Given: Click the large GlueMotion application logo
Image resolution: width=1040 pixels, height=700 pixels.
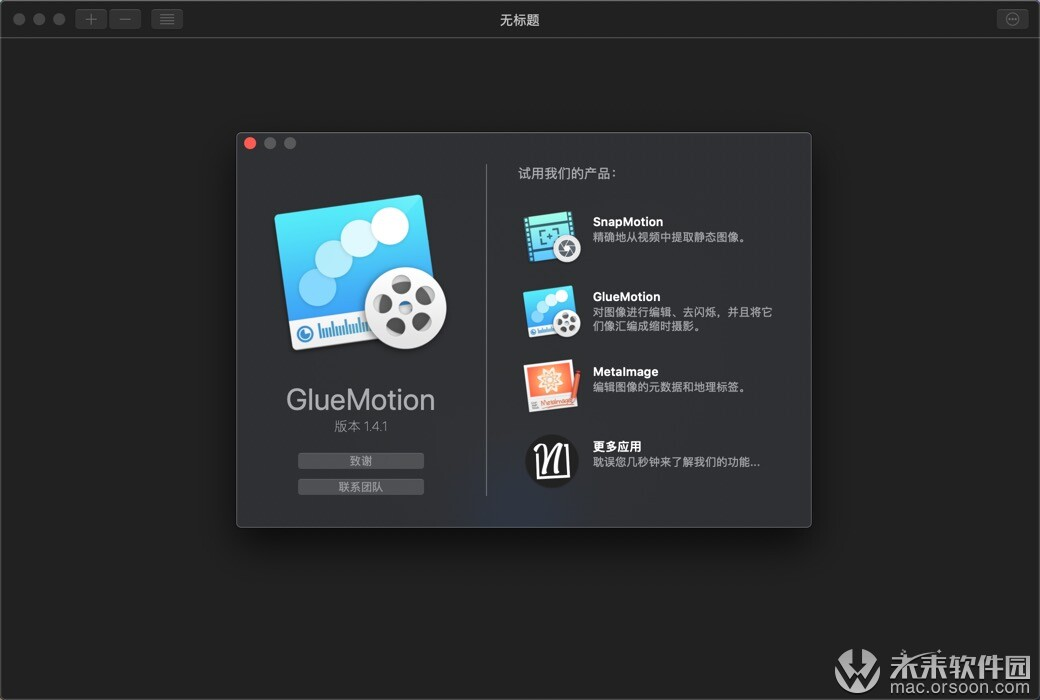Looking at the screenshot, I should [360, 272].
